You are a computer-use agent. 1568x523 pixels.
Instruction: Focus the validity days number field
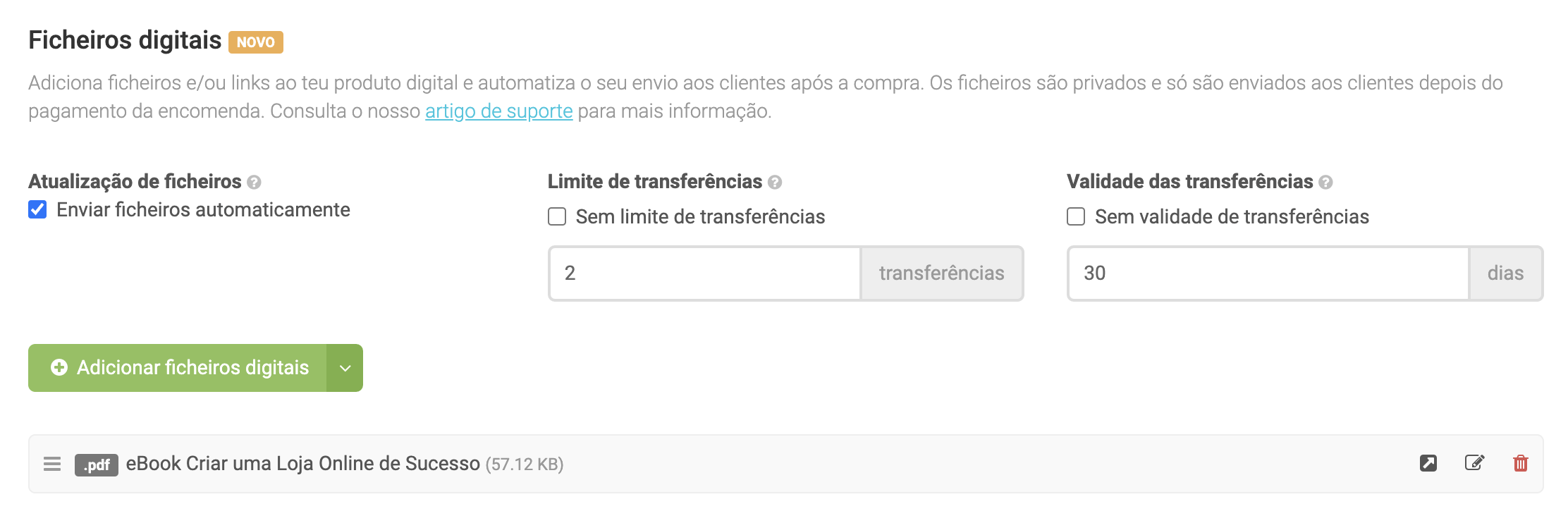(x=1268, y=273)
